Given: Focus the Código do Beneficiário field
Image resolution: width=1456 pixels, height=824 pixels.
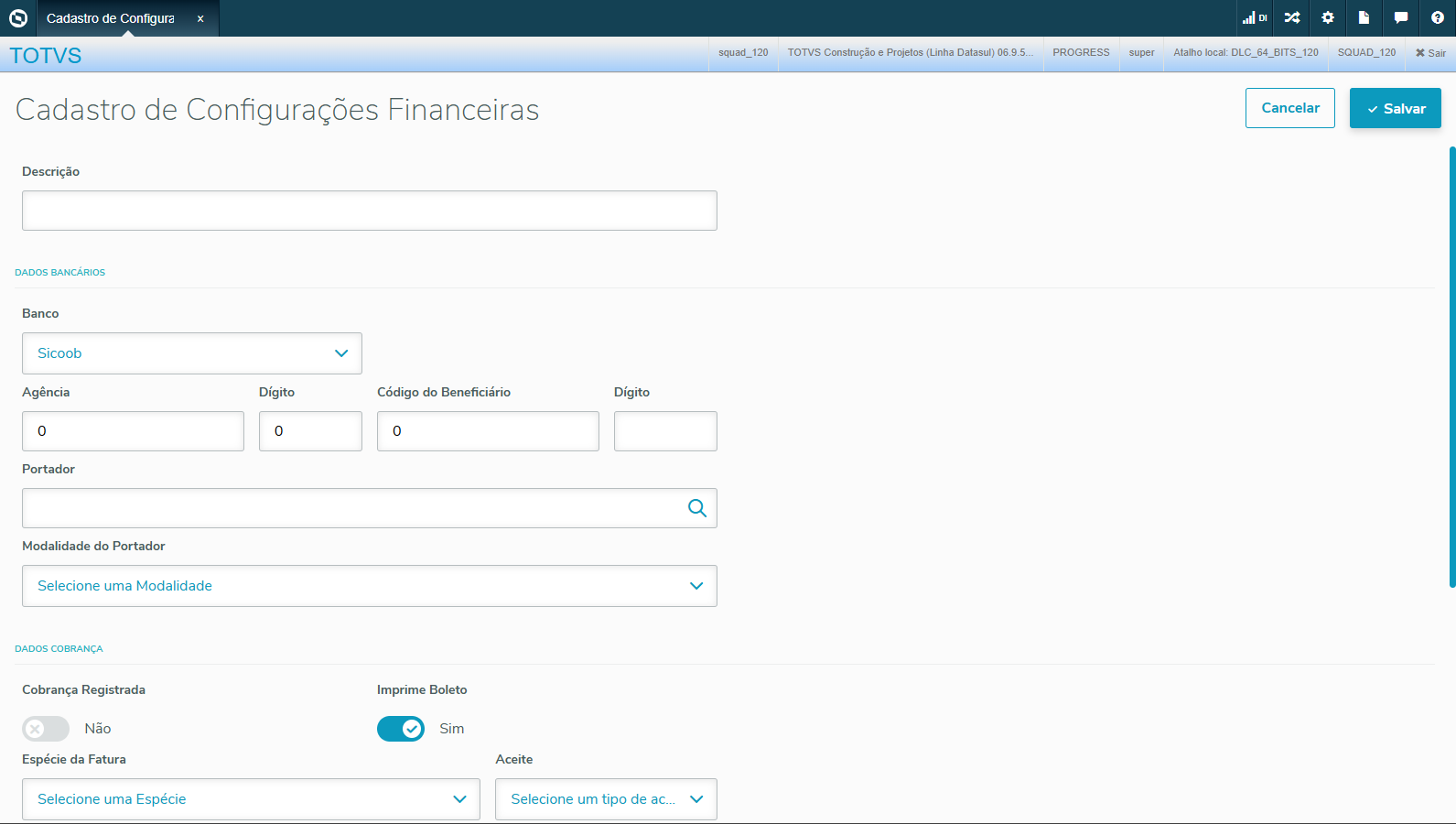Looking at the screenshot, I should click(x=488, y=431).
